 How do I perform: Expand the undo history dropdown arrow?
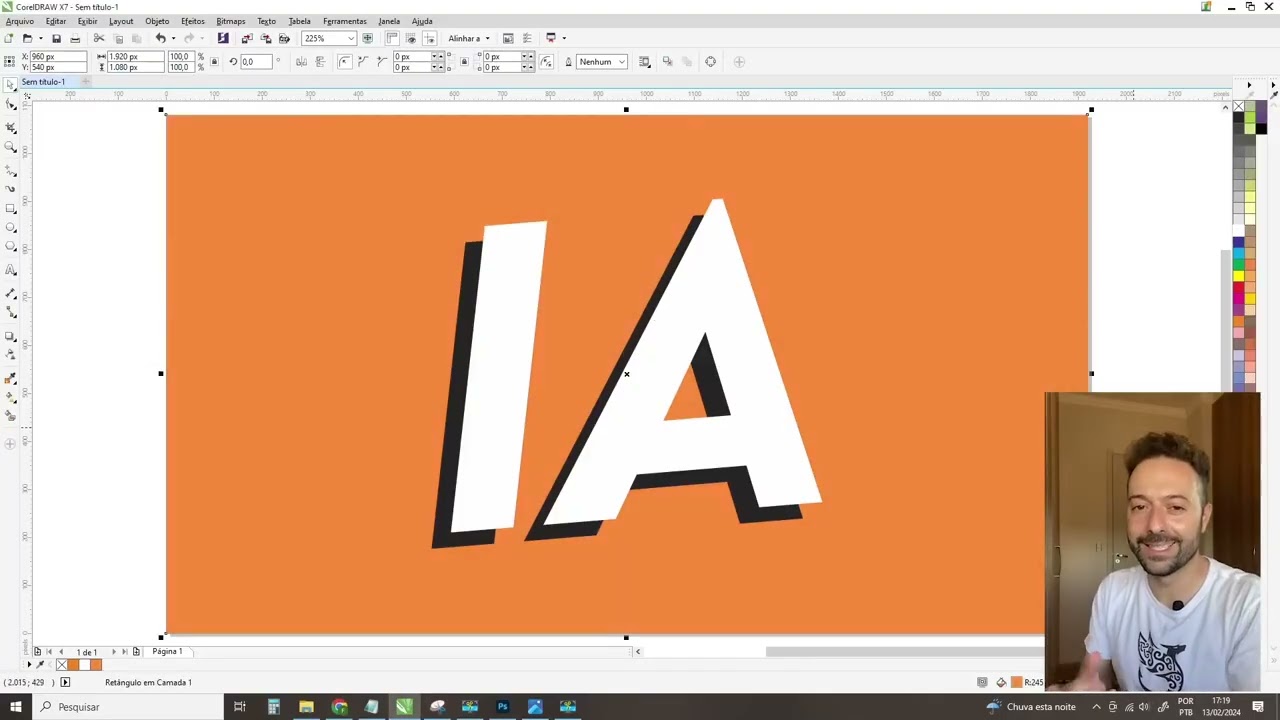tap(173, 38)
